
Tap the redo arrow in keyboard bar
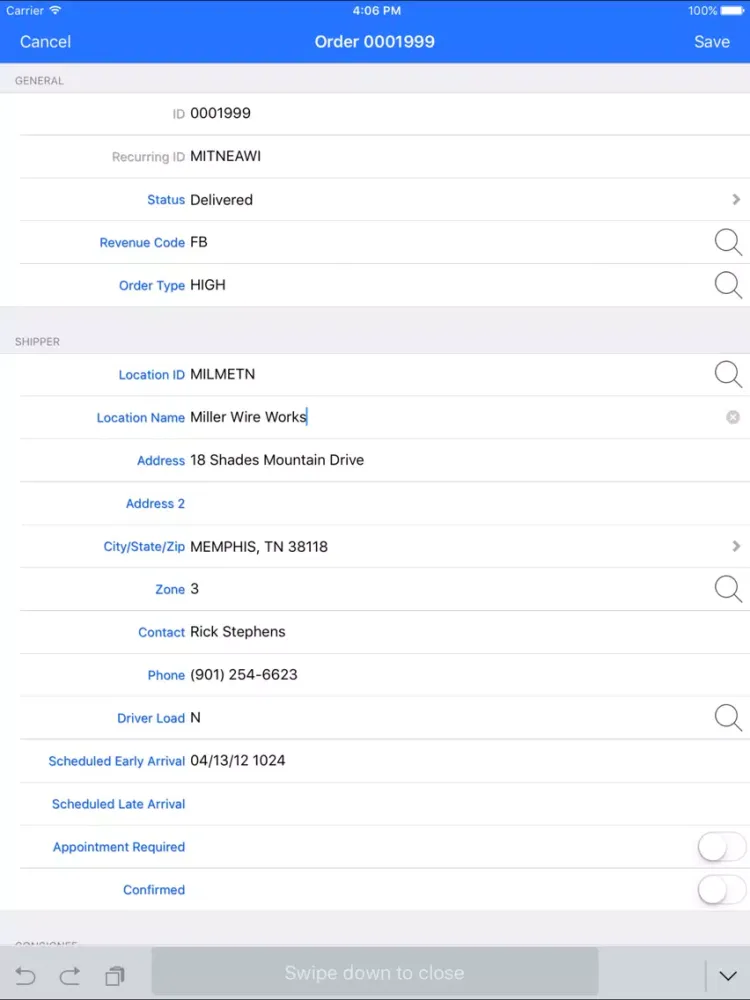point(70,975)
